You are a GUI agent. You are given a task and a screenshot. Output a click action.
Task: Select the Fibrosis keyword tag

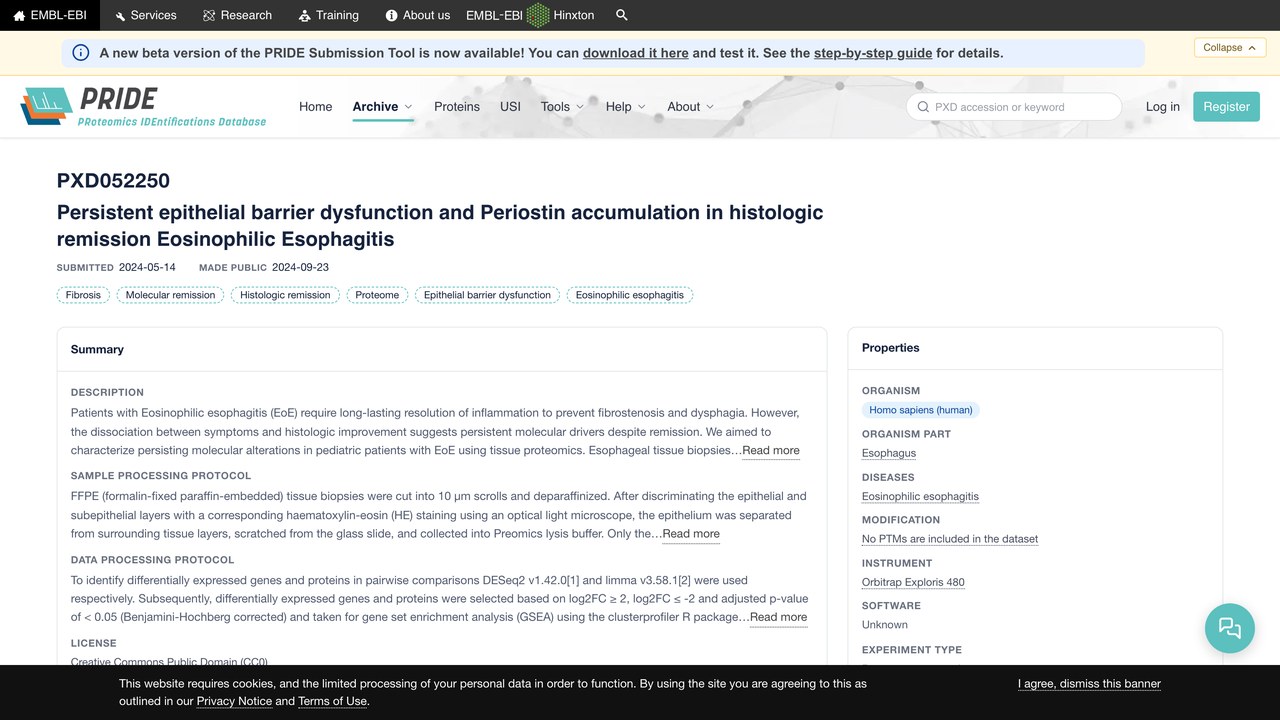click(83, 295)
